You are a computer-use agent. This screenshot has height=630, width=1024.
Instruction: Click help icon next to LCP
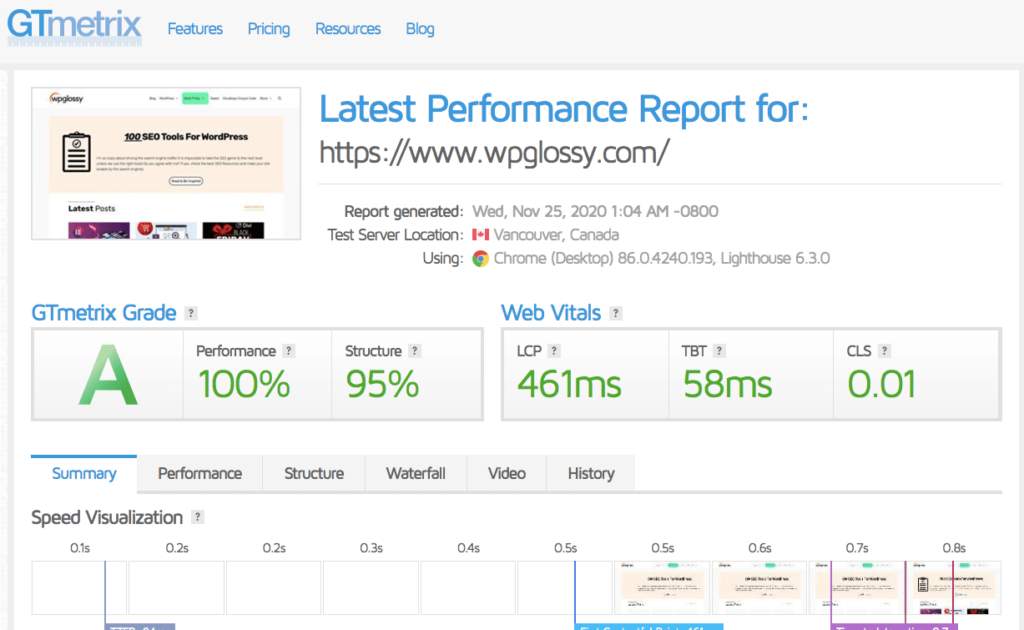(554, 351)
